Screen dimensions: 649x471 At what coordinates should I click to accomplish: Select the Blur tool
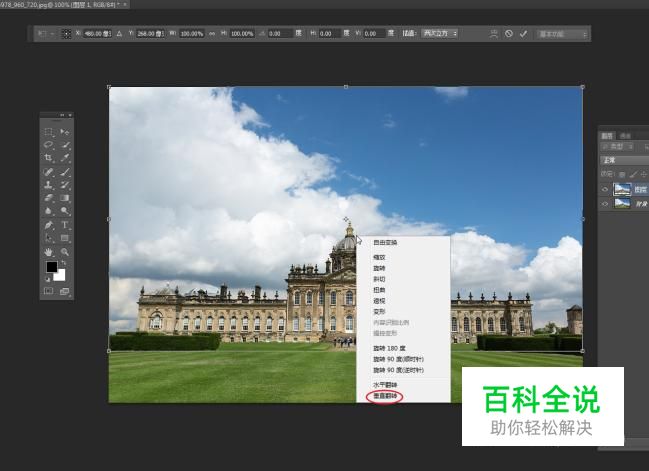click(x=49, y=211)
